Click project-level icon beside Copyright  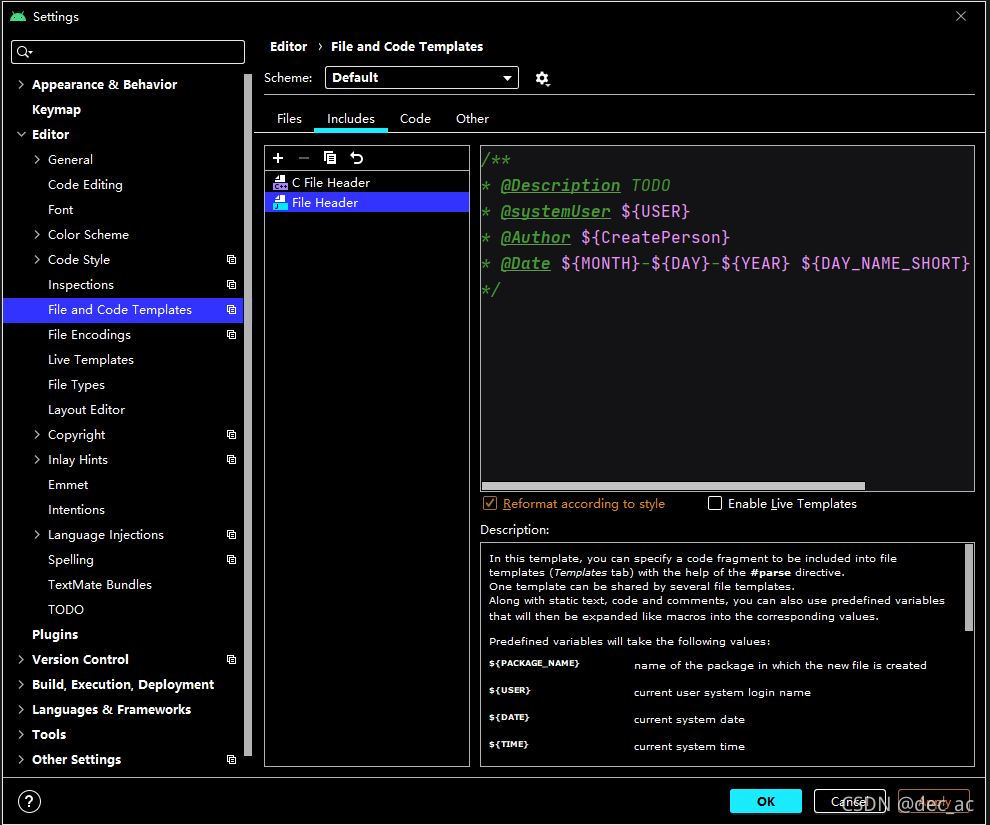click(231, 435)
